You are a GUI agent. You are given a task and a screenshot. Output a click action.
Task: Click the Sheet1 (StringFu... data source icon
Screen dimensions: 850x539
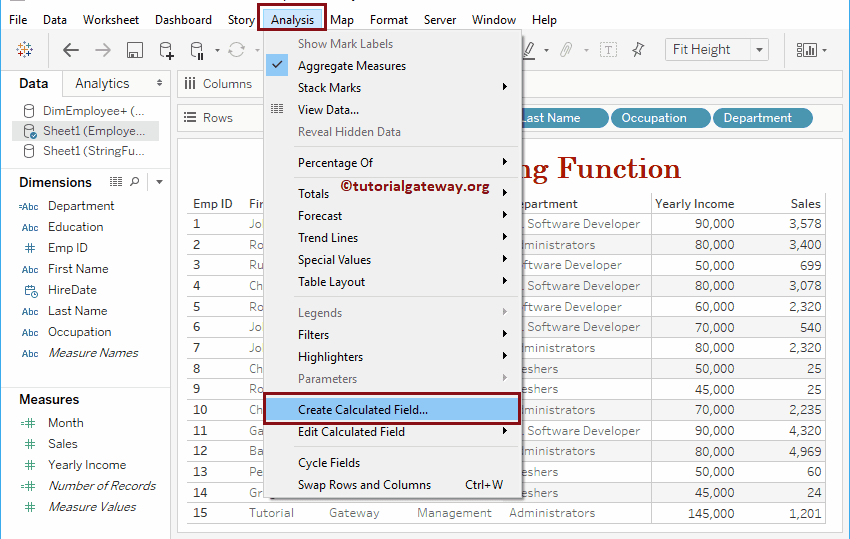click(x=29, y=151)
